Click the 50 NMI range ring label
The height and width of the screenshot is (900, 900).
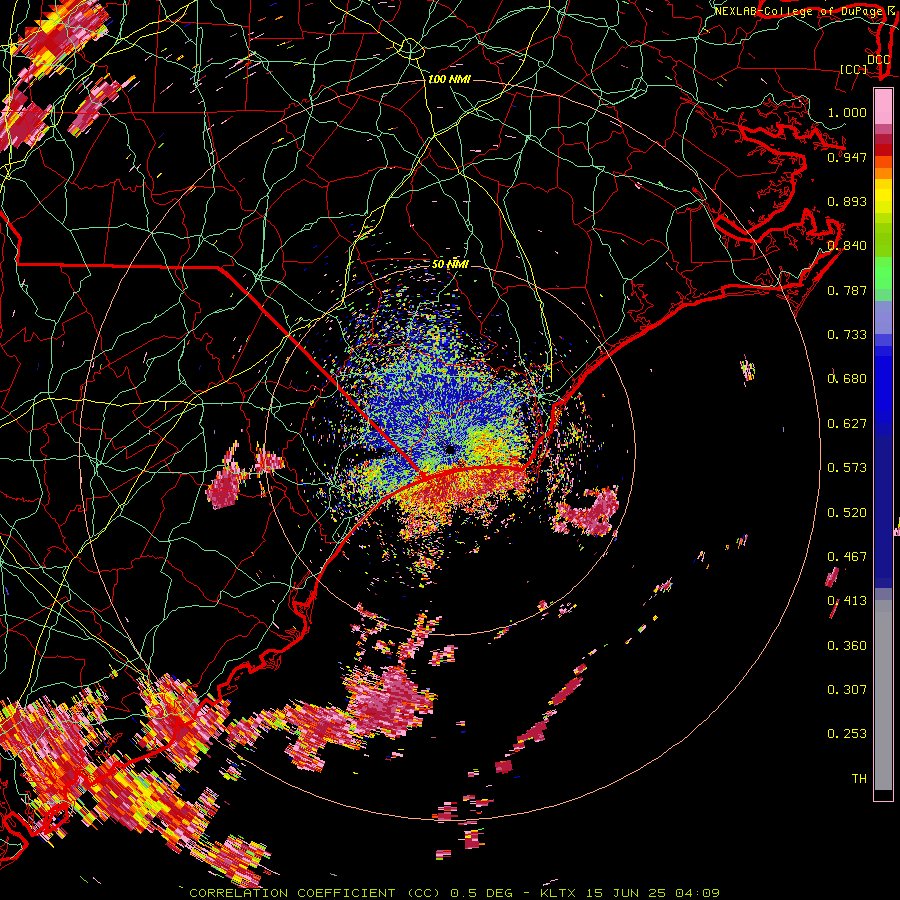[x=450, y=264]
